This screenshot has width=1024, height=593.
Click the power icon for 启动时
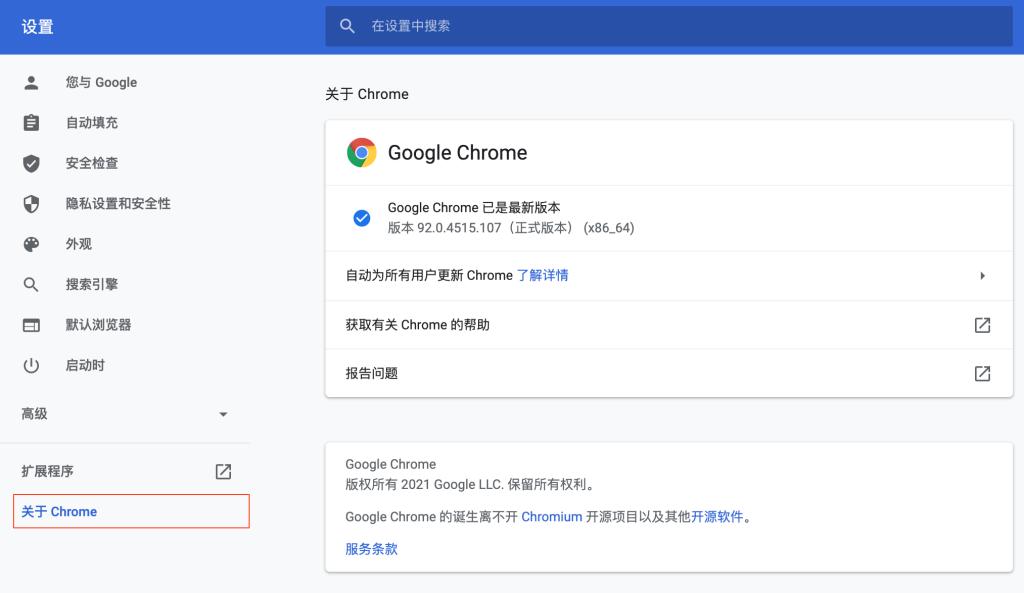tap(31, 366)
